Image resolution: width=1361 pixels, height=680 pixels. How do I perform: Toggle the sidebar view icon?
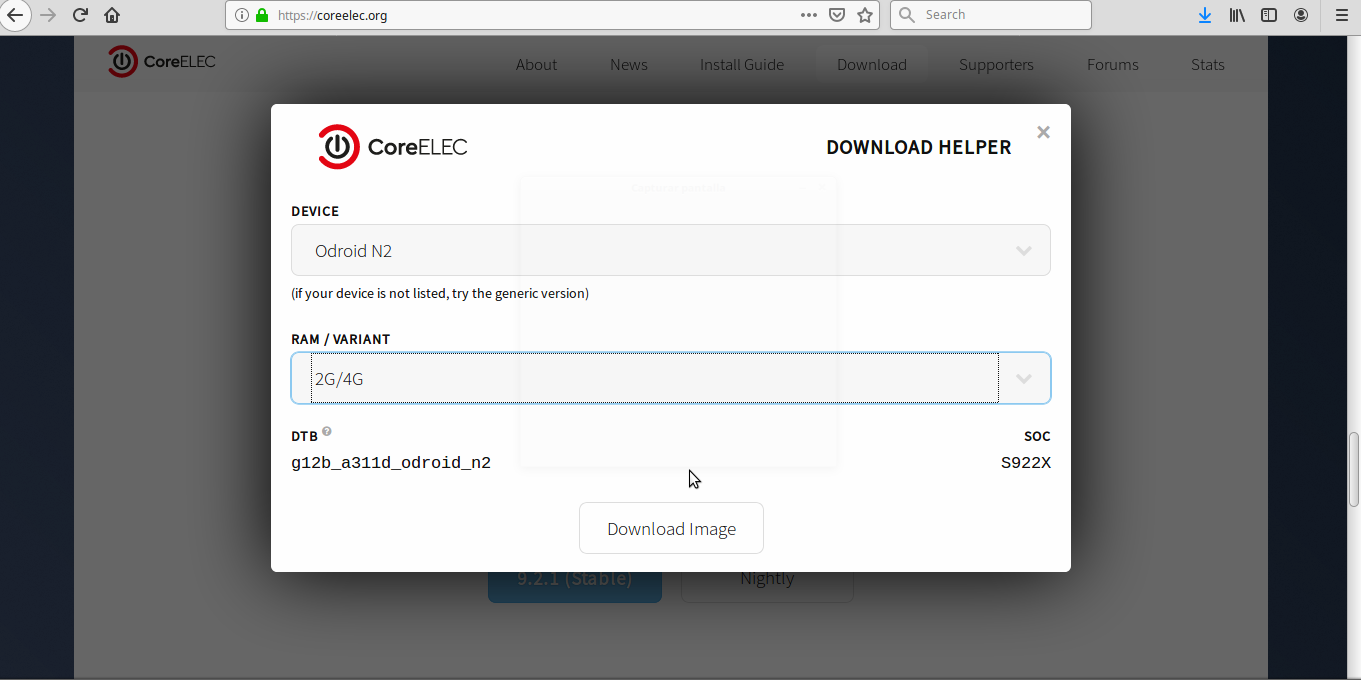[x=1269, y=15]
